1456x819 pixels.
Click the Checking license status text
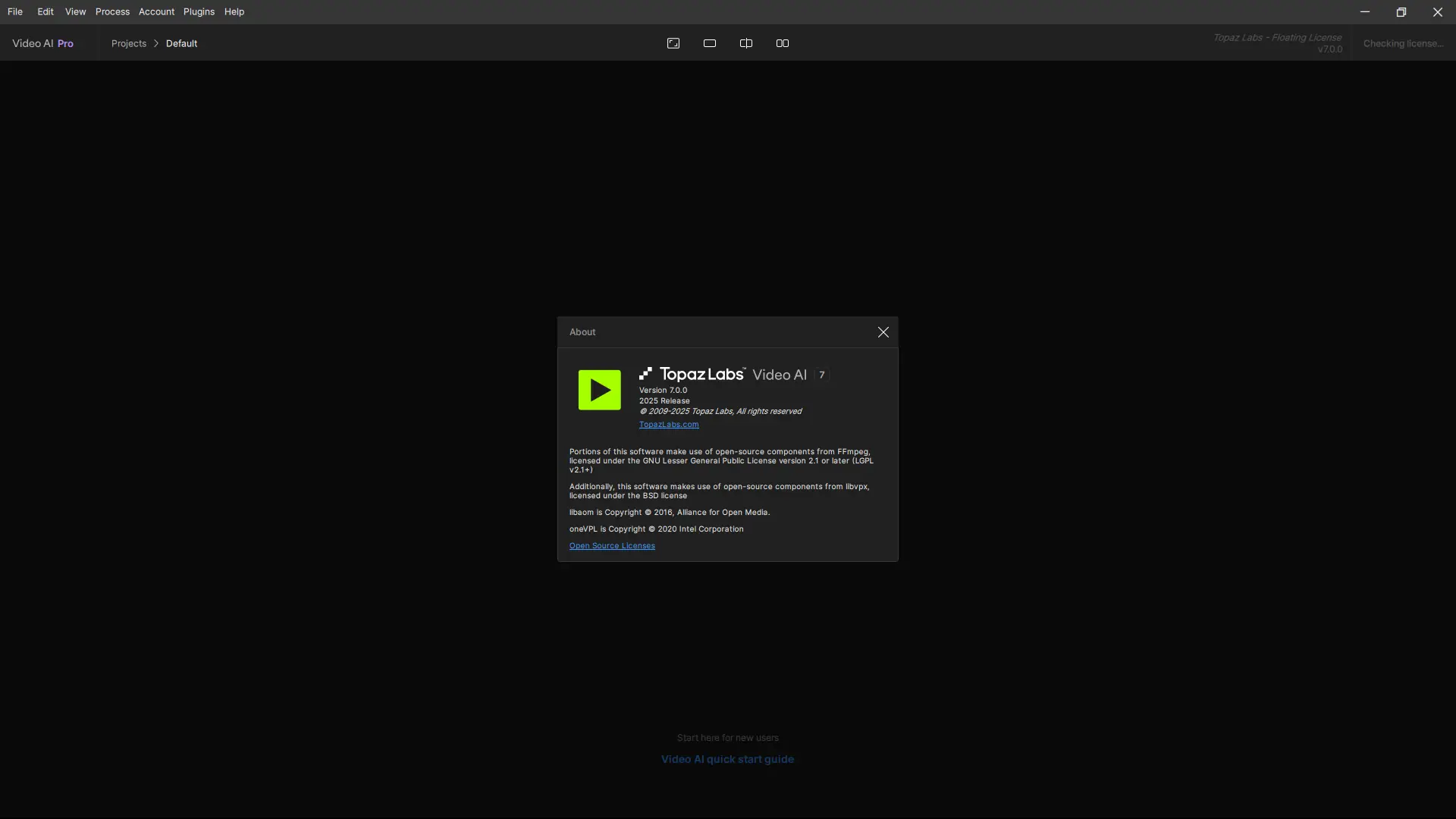point(1403,43)
